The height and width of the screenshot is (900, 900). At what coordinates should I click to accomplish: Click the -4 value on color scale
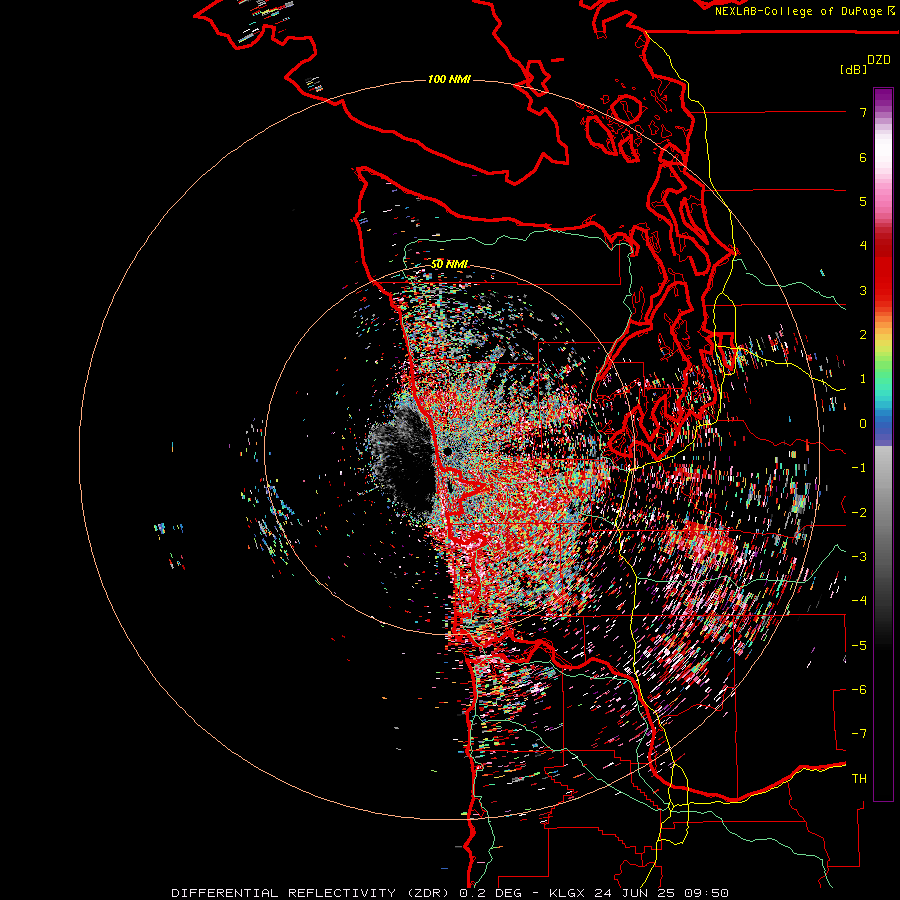tap(859, 601)
